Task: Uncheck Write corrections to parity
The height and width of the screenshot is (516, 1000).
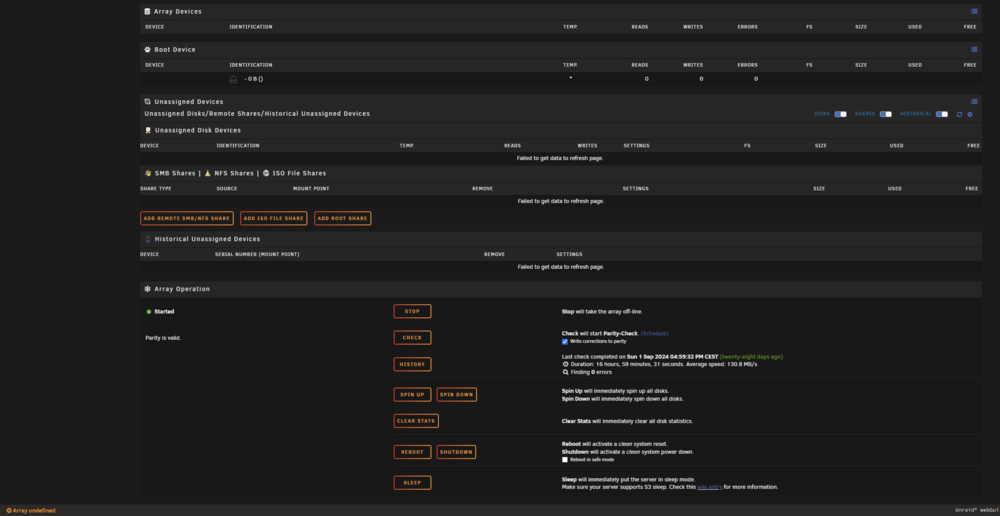Action: tap(564, 341)
